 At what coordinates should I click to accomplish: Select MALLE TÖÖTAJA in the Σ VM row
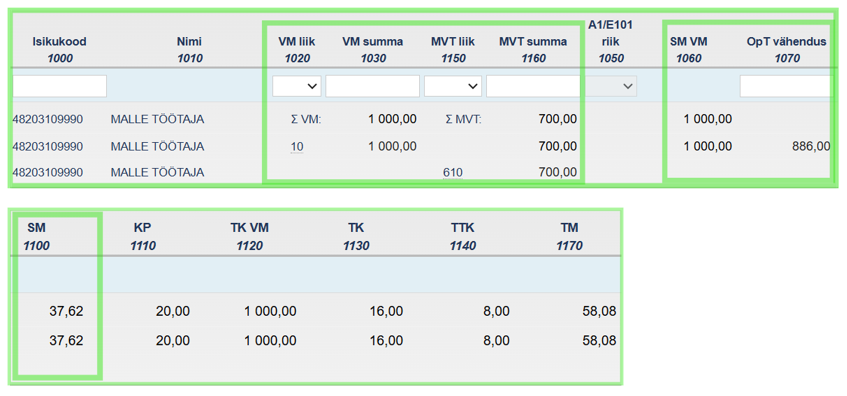(157, 119)
